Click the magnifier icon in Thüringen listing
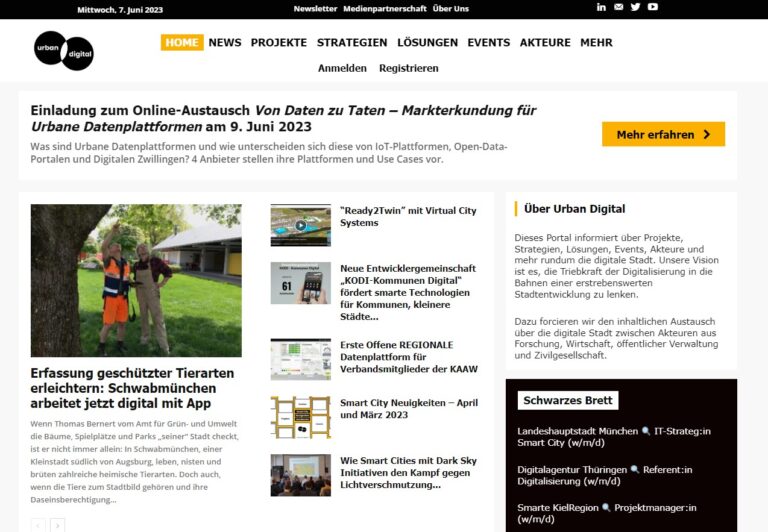 [635, 469]
